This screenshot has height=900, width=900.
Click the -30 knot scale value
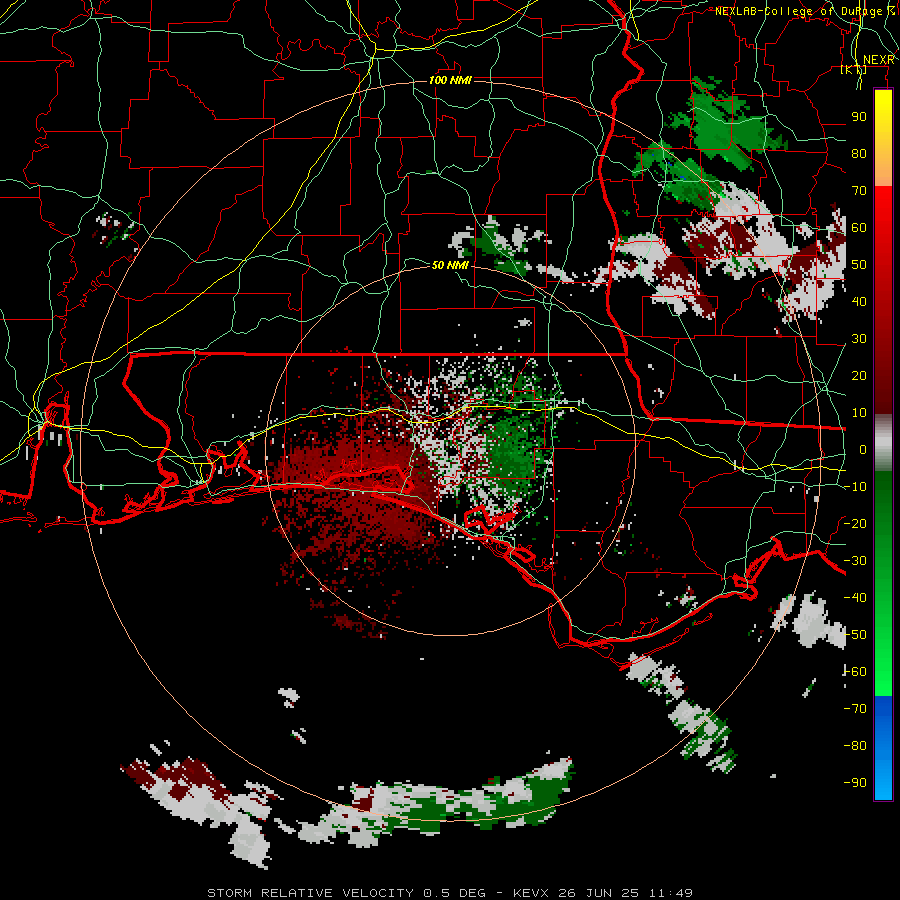click(855, 561)
